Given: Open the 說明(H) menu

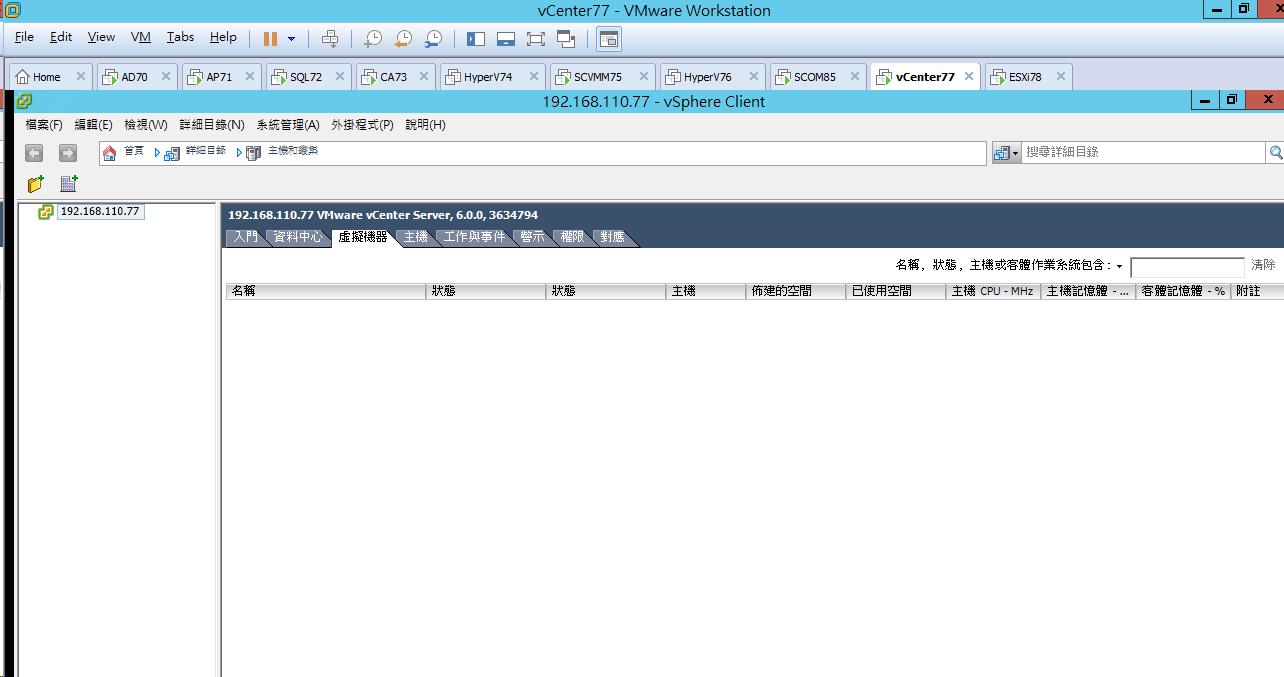Looking at the screenshot, I should click(x=425, y=125).
